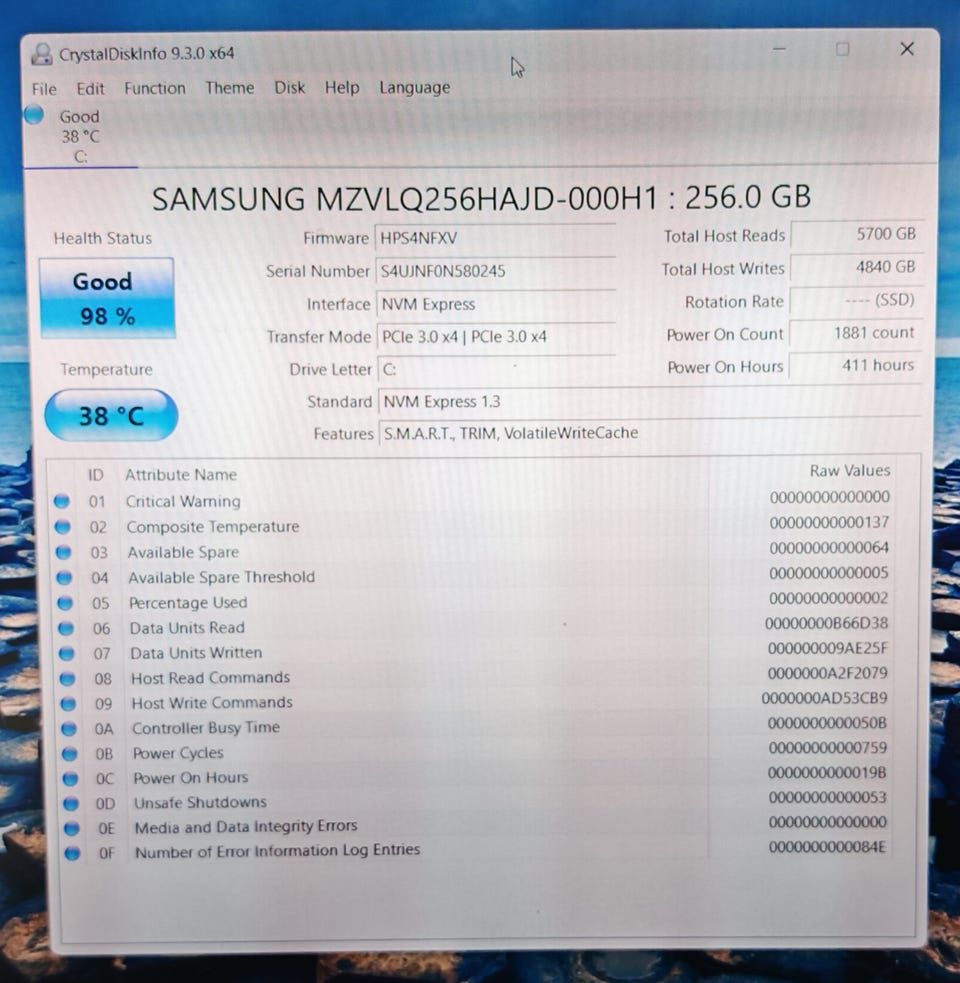Select the Unsafe Shutdowns attribute name
This screenshot has width=960, height=983.
200,802
